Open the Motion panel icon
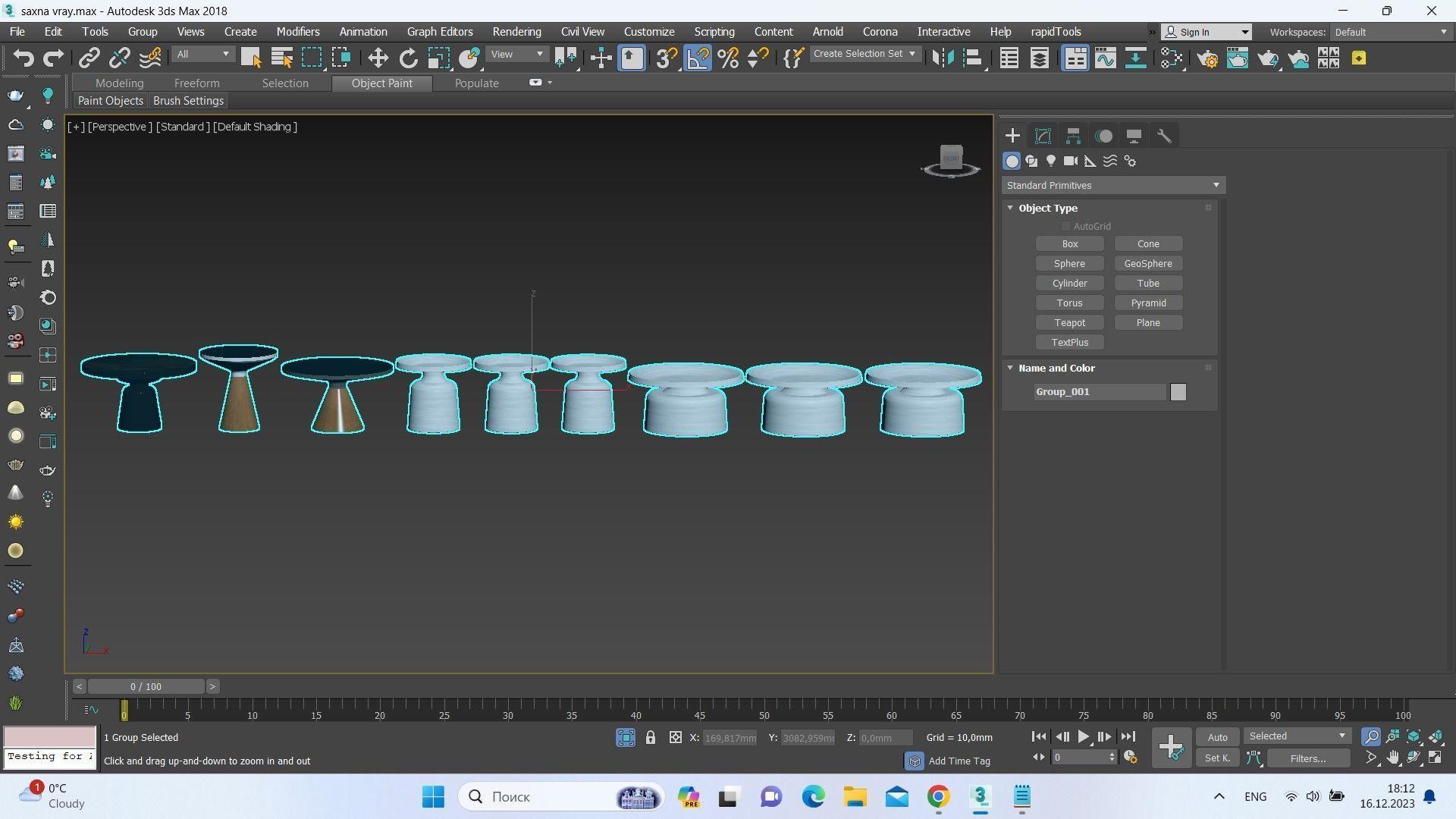1456x819 pixels. pyautogui.click(x=1104, y=136)
